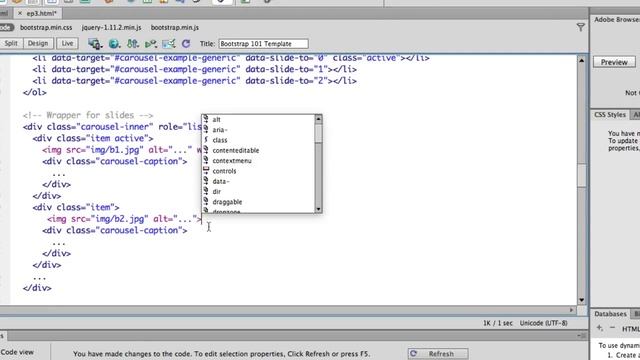This screenshot has width=640, height=360.
Task: Click the code hints list scrollbar thumb
Action: (x=318, y=133)
